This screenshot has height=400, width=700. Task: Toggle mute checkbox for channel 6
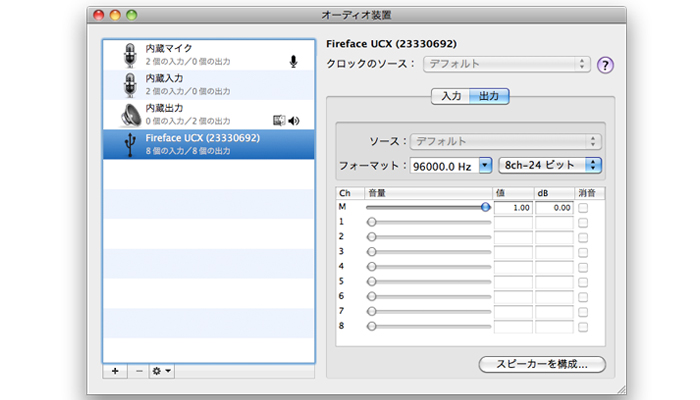click(x=583, y=297)
